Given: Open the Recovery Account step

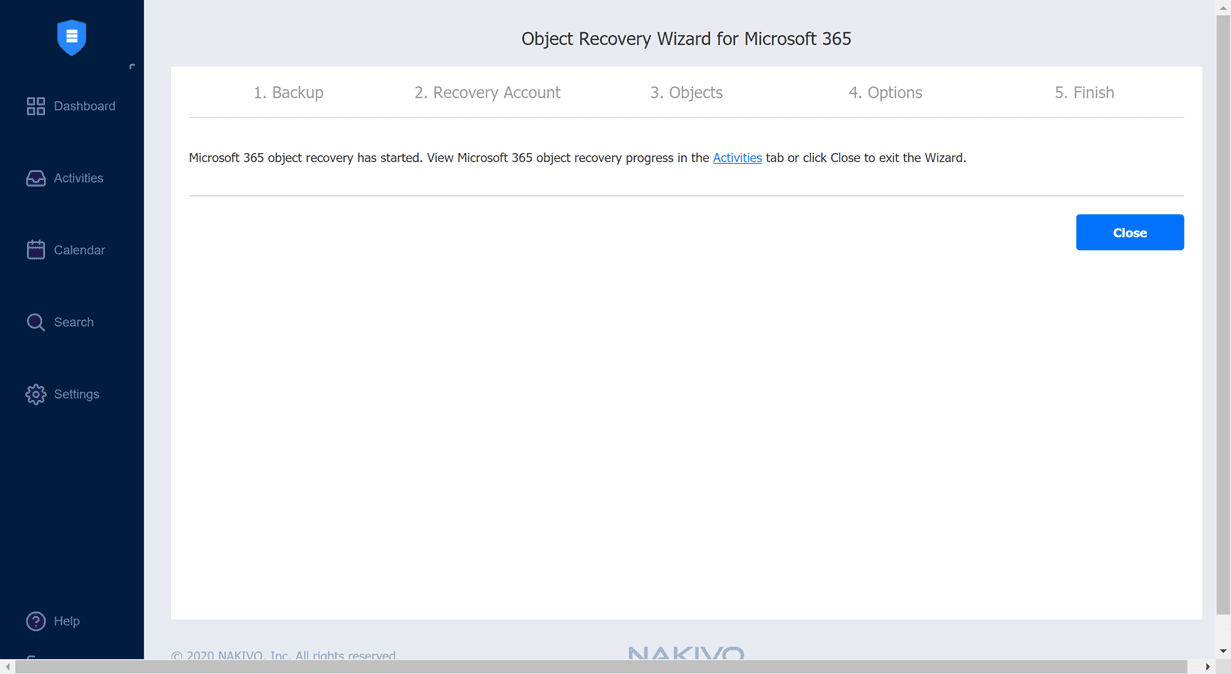Looking at the screenshot, I should pos(487,92).
